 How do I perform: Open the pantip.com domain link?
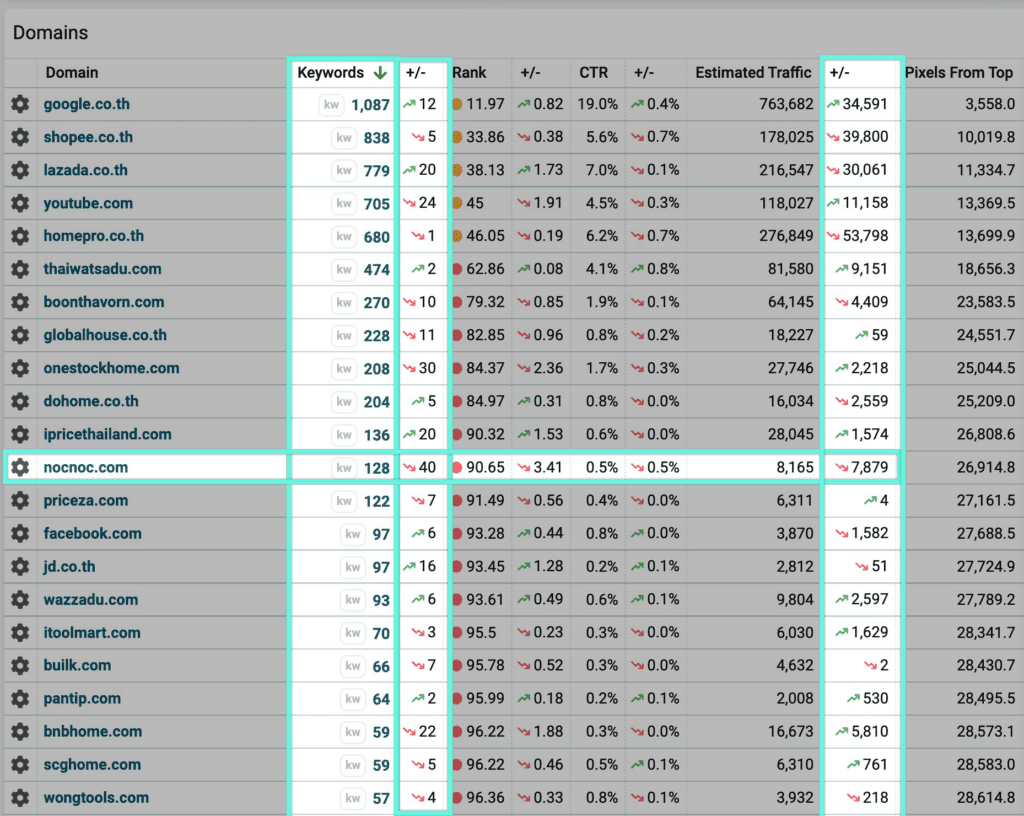[x=82, y=698]
